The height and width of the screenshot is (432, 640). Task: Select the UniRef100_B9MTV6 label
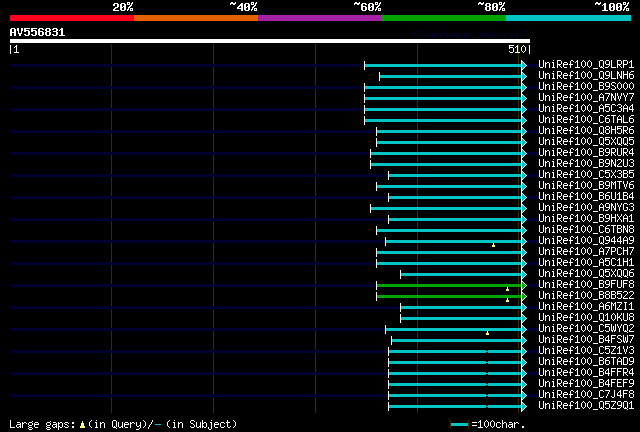click(586, 186)
